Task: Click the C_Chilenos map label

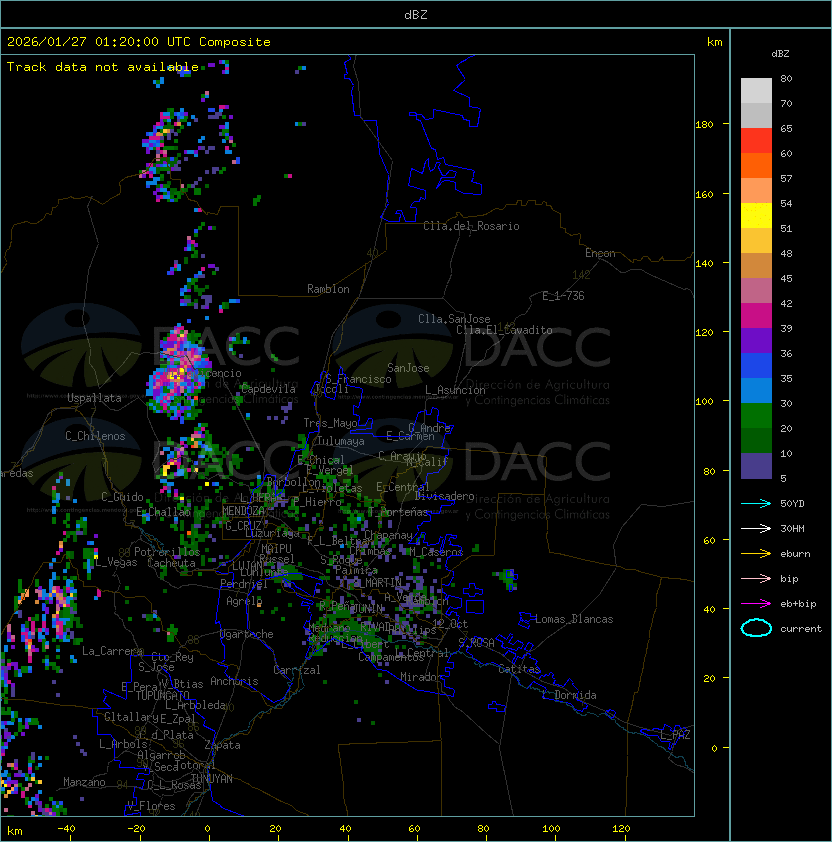Action: tap(95, 436)
